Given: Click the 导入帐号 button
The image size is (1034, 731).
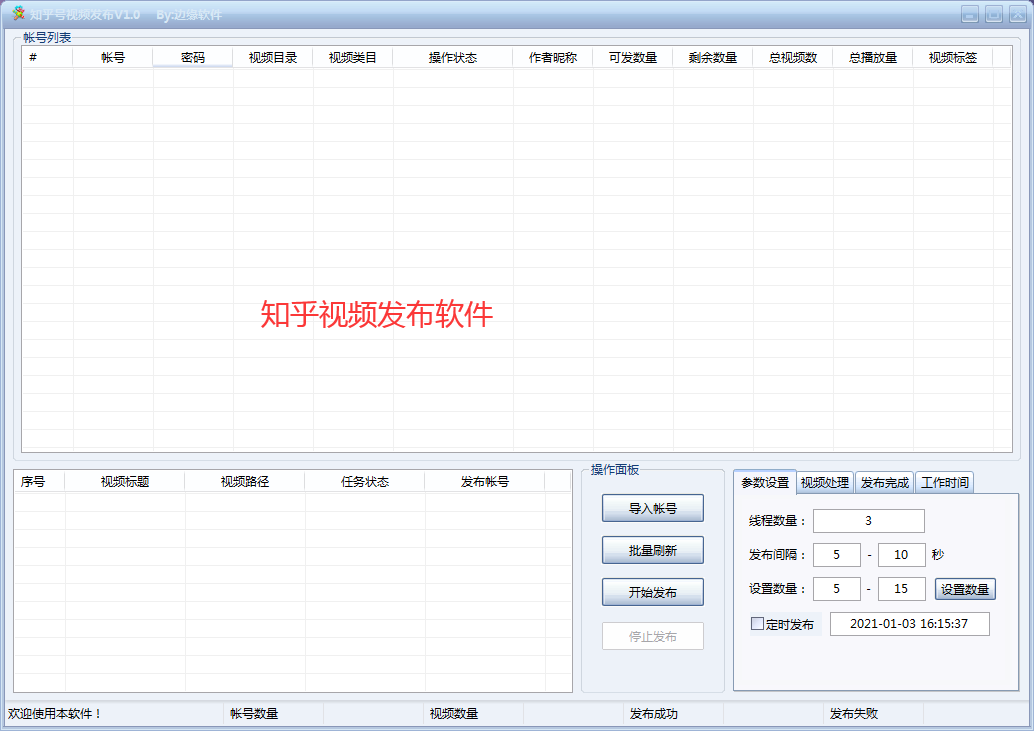Looking at the screenshot, I should point(652,508).
